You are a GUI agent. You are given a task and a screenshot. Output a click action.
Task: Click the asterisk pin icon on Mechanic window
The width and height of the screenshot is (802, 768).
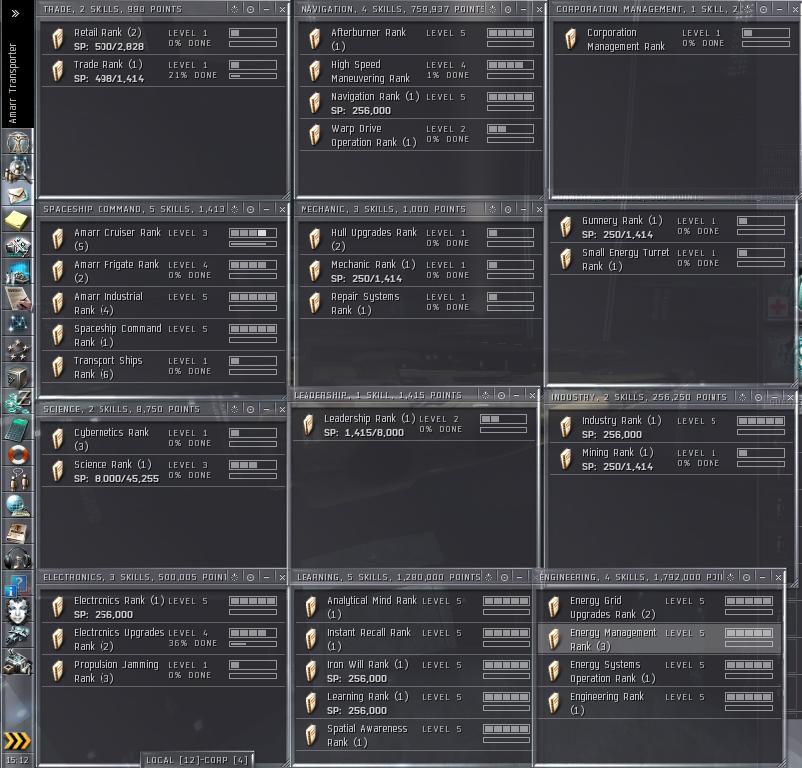click(492, 209)
